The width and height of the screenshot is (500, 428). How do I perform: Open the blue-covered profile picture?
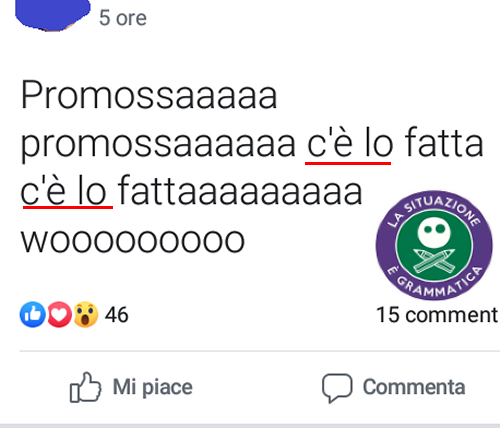[53, 15]
